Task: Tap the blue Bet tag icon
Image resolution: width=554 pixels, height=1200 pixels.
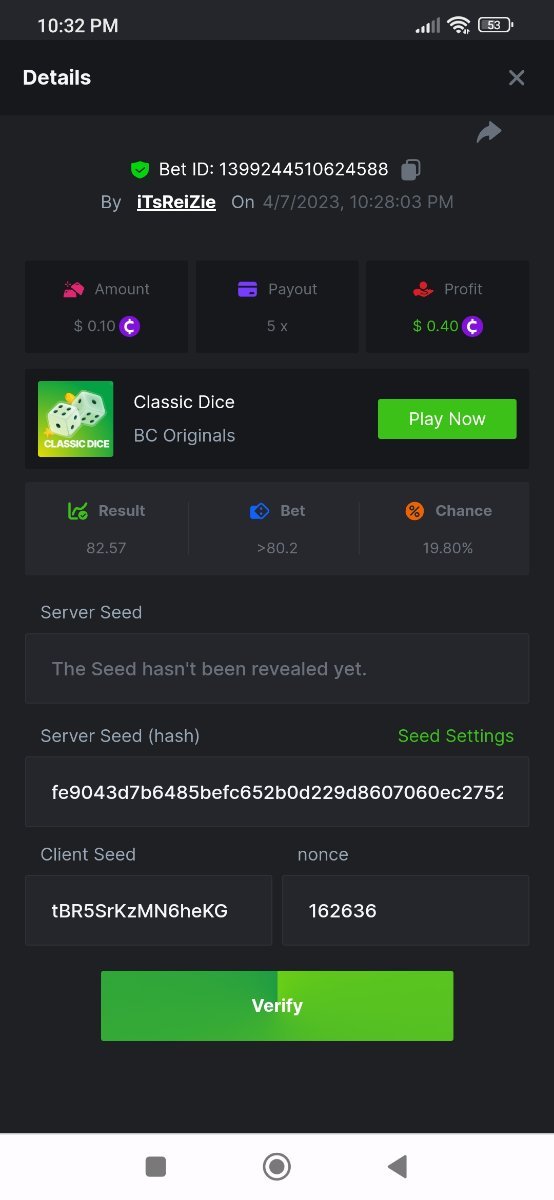Action: click(x=260, y=511)
